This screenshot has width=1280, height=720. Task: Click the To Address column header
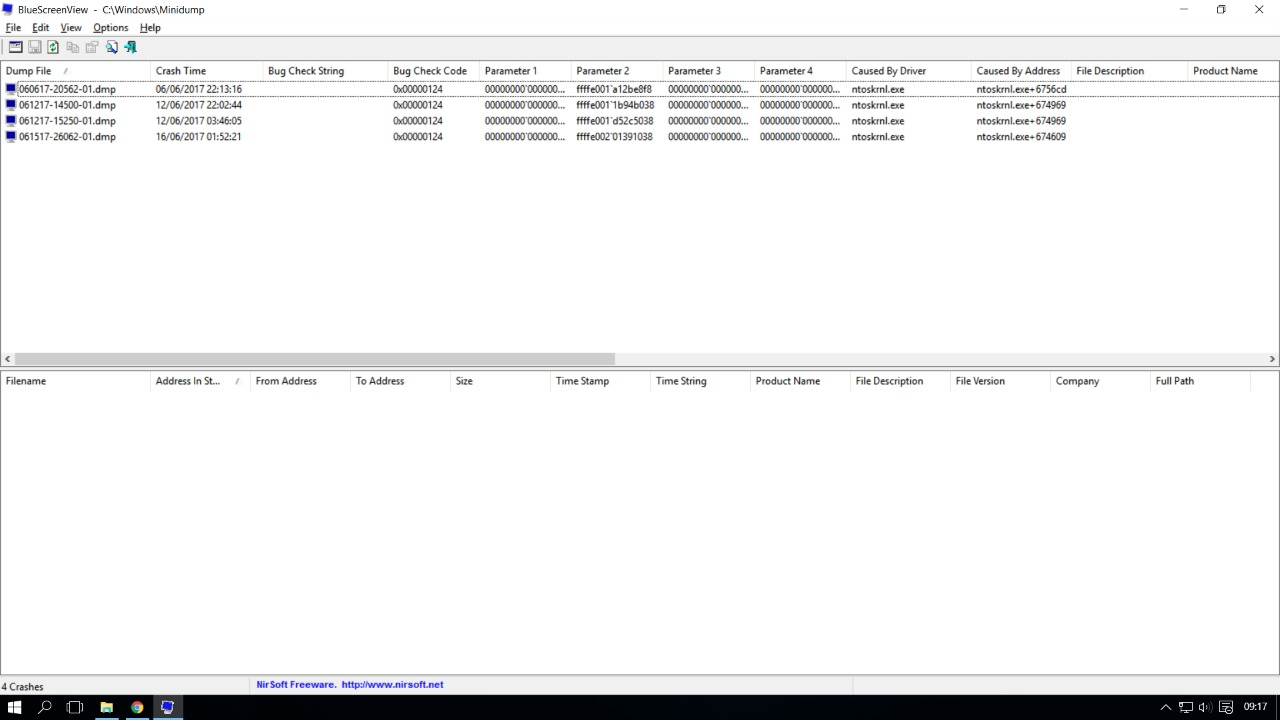pos(400,381)
